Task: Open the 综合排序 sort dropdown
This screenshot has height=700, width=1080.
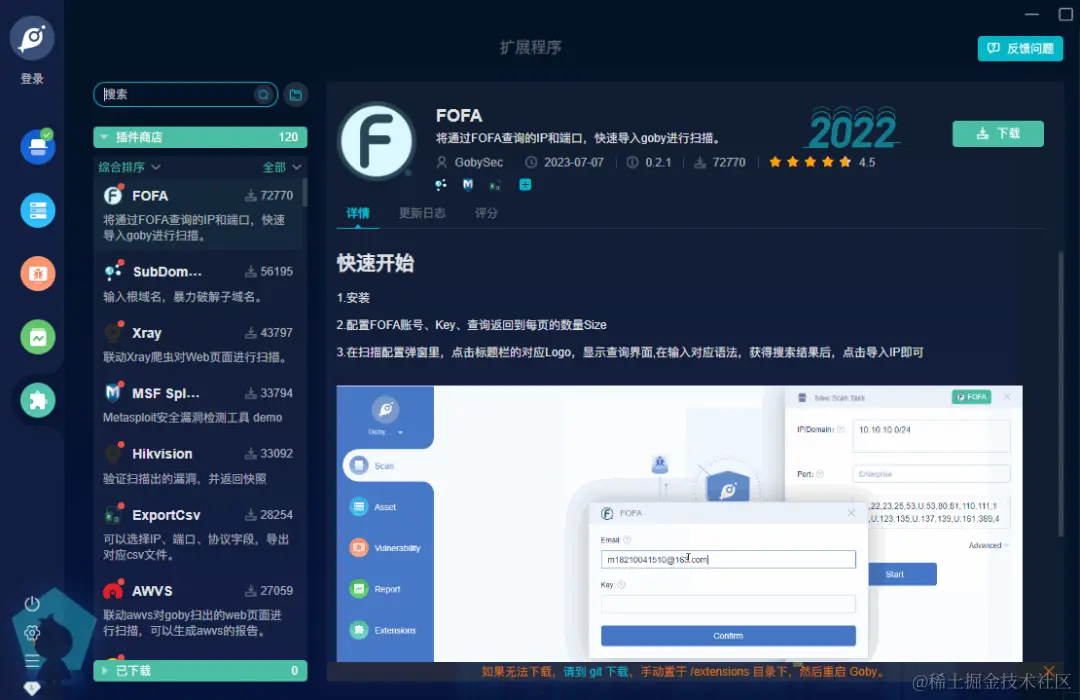Action: 129,167
